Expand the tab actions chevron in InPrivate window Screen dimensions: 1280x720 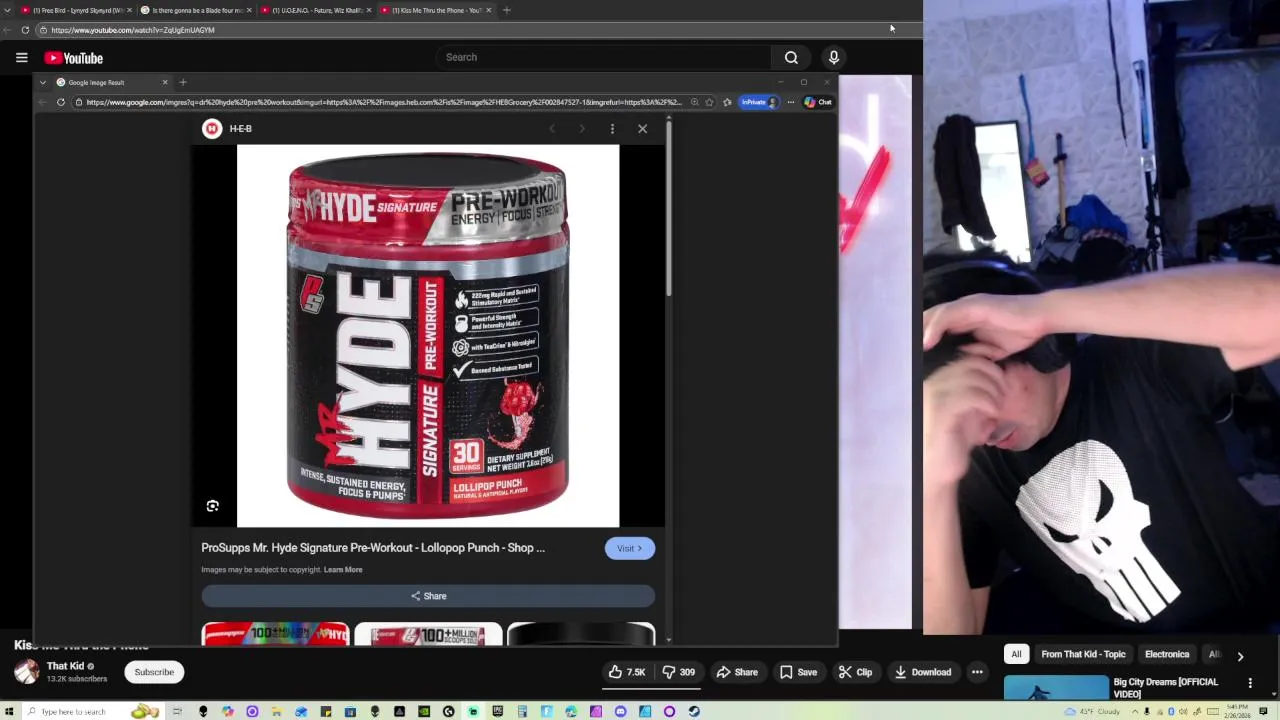point(42,82)
